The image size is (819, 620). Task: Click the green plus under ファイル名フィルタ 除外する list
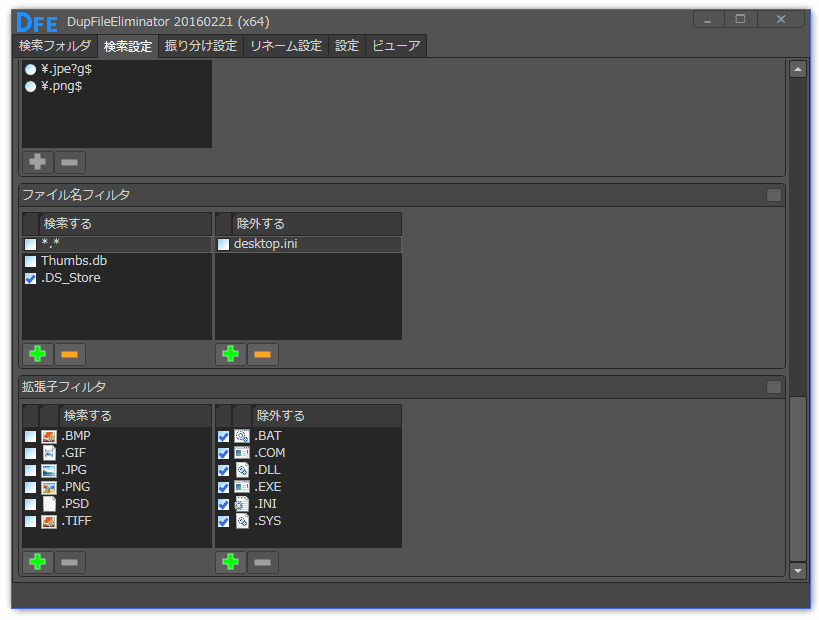230,354
